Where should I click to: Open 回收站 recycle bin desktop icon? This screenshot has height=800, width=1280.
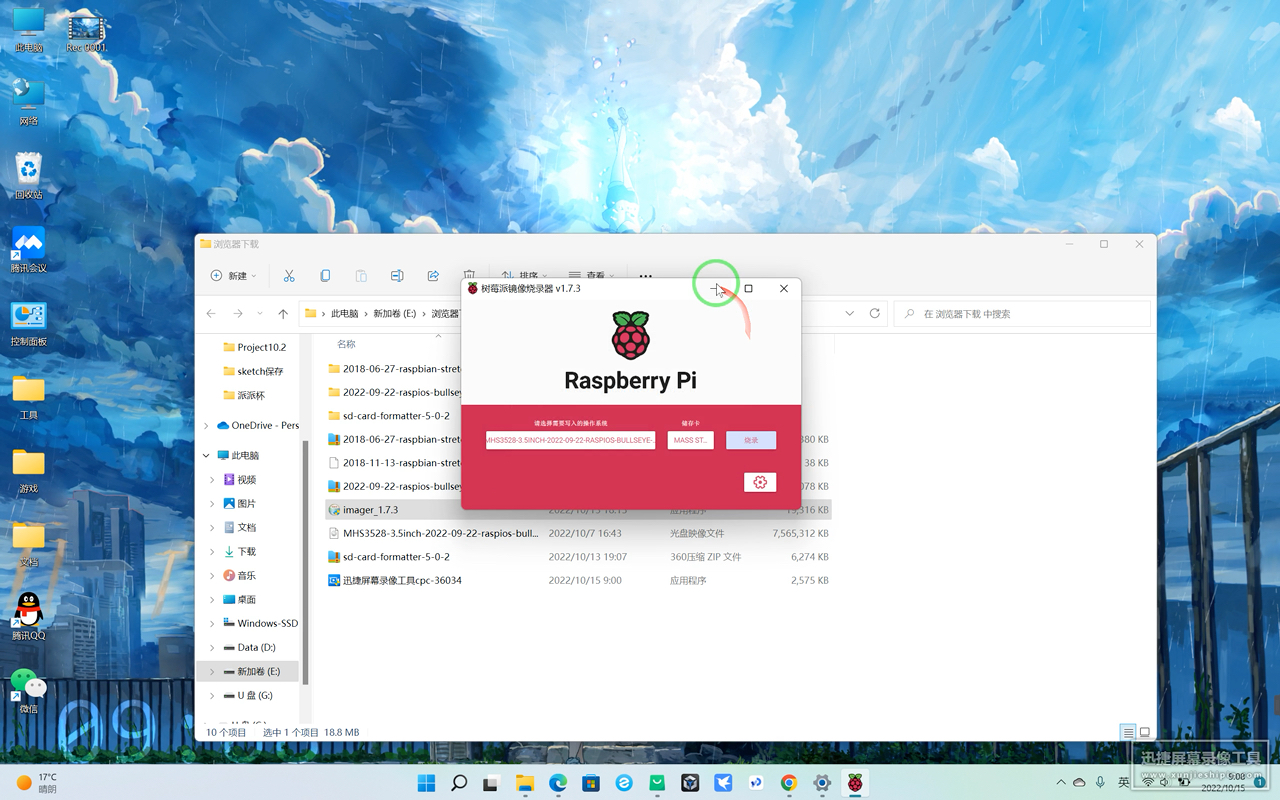(28, 176)
